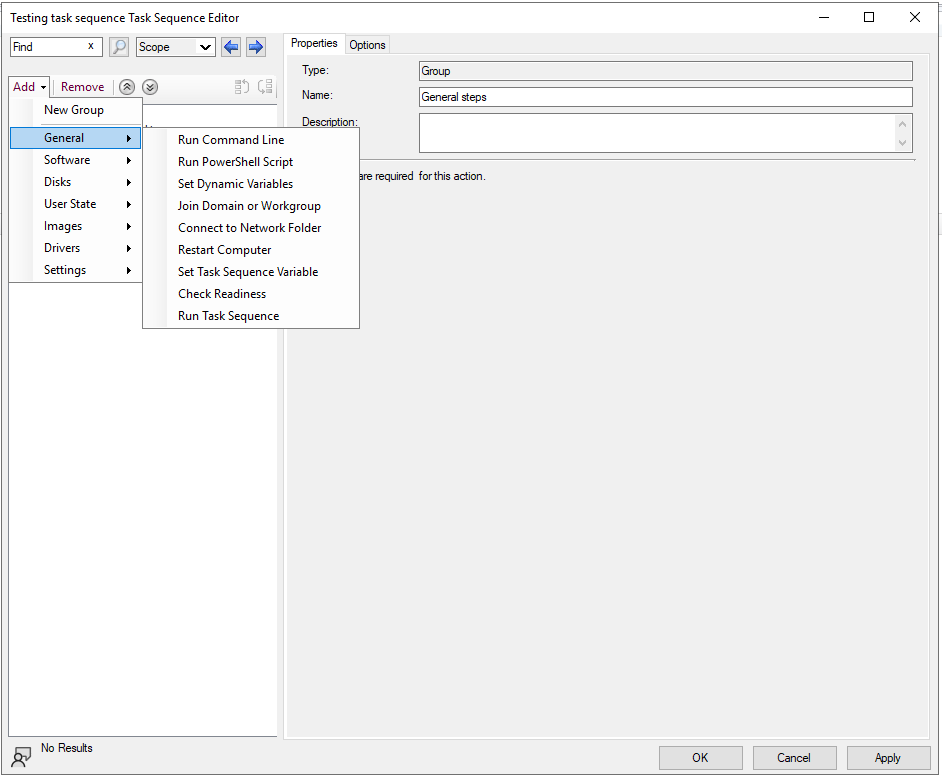This screenshot has width=942, height=777.
Task: Minimize the Task Sequence Editor window
Action: coord(824,17)
